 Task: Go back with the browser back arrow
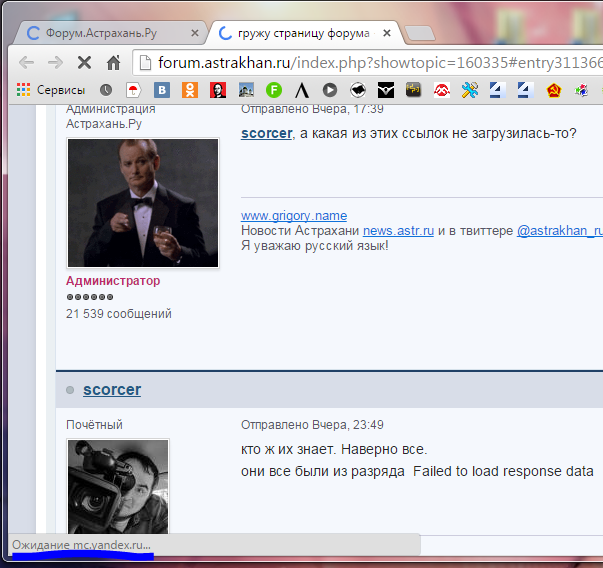[x=27, y=62]
